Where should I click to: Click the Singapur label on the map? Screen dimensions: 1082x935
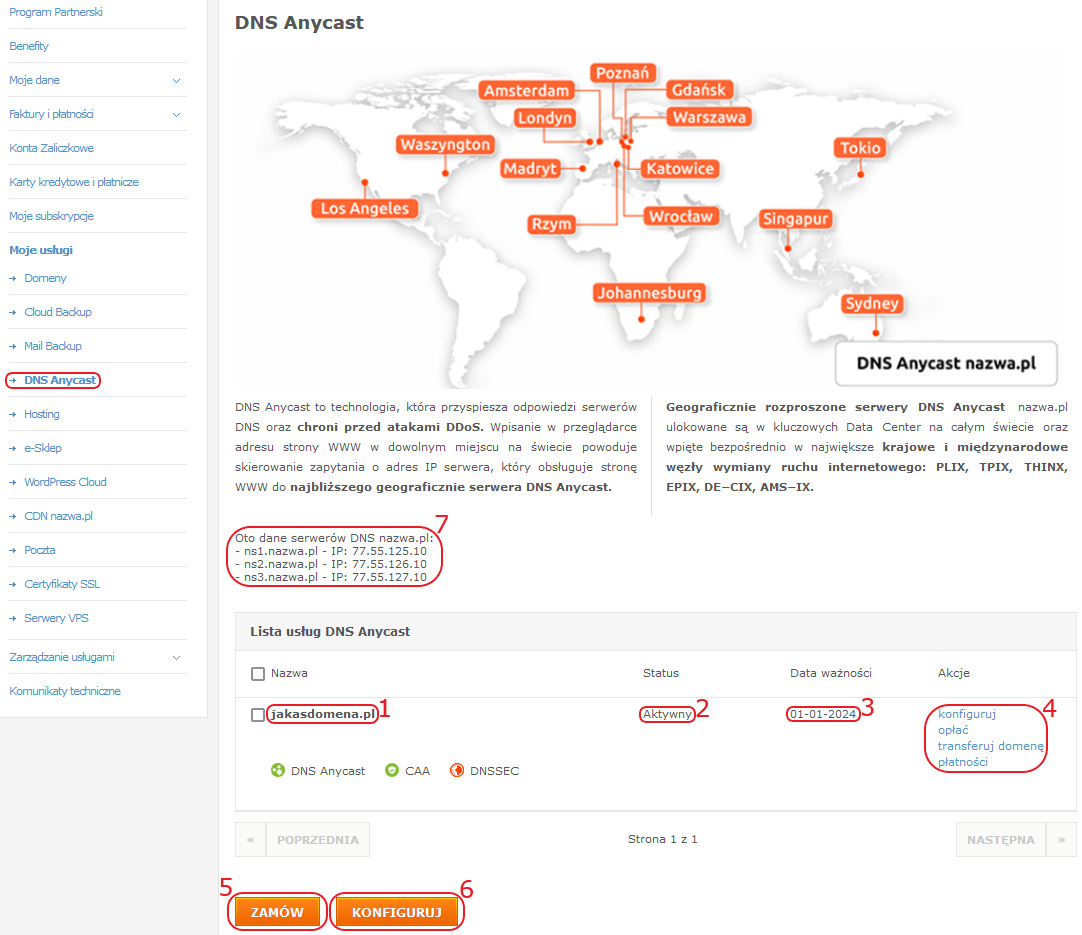[x=796, y=219]
